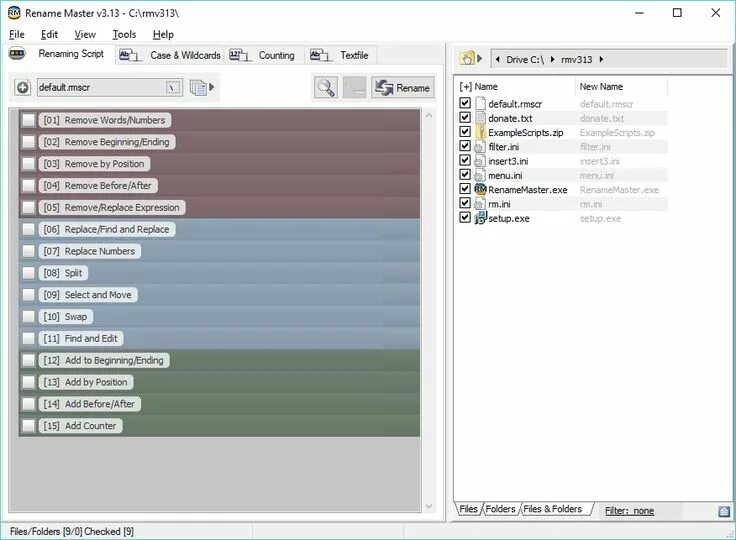The height and width of the screenshot is (540, 736).
Task: Click the rm.ini file icon
Action: pyautogui.click(x=480, y=203)
